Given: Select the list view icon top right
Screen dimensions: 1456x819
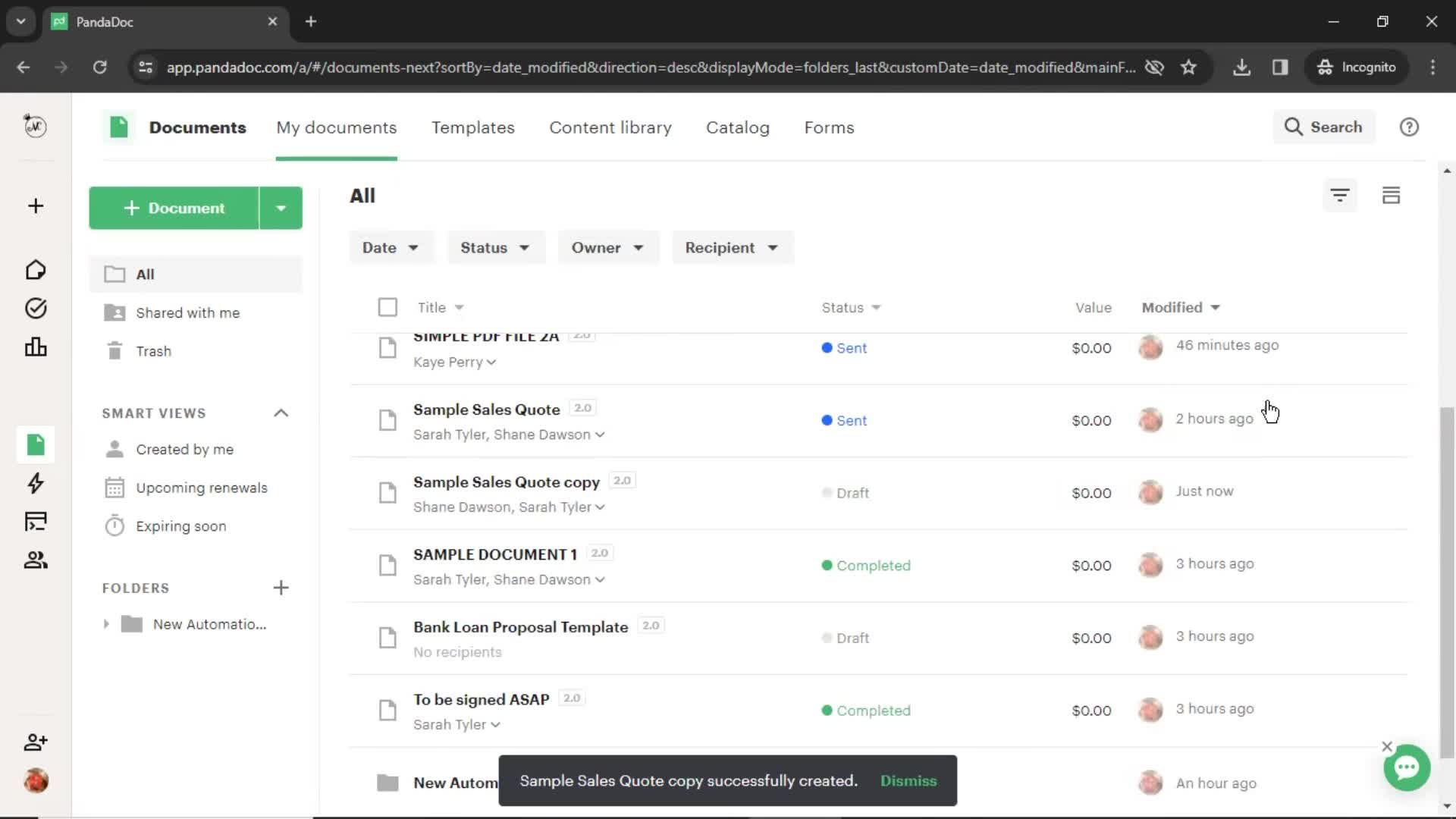Looking at the screenshot, I should coord(1392,195).
